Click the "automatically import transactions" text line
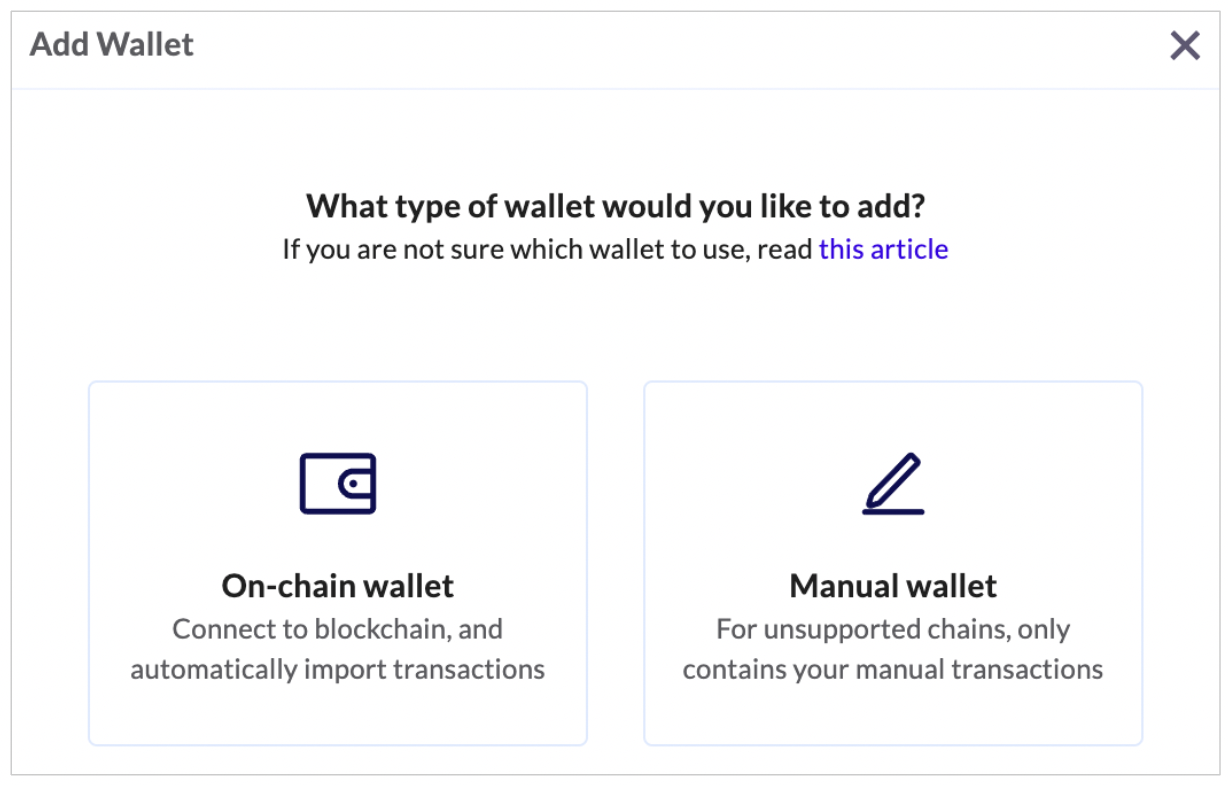This screenshot has width=1228, height=786. point(338,669)
